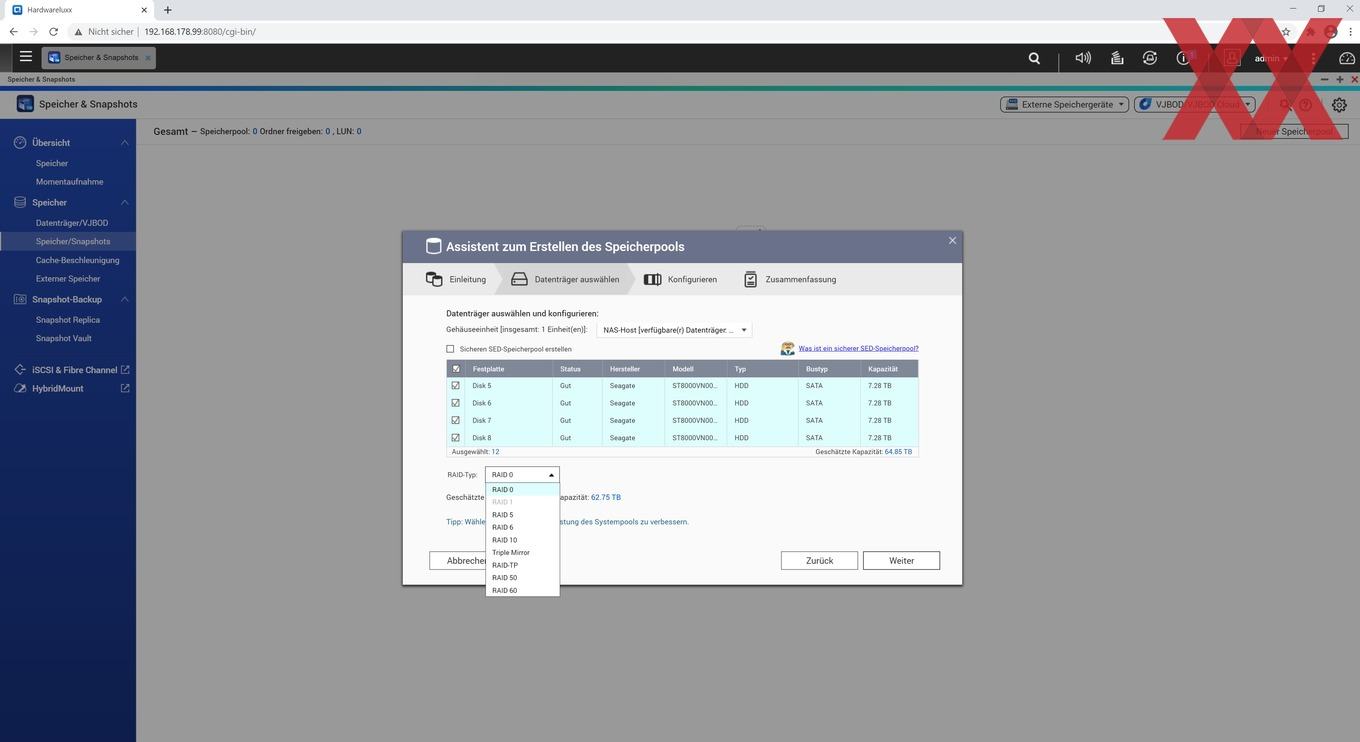Select RAID 0 in the list
This screenshot has width=1360, height=742.
[522, 490]
